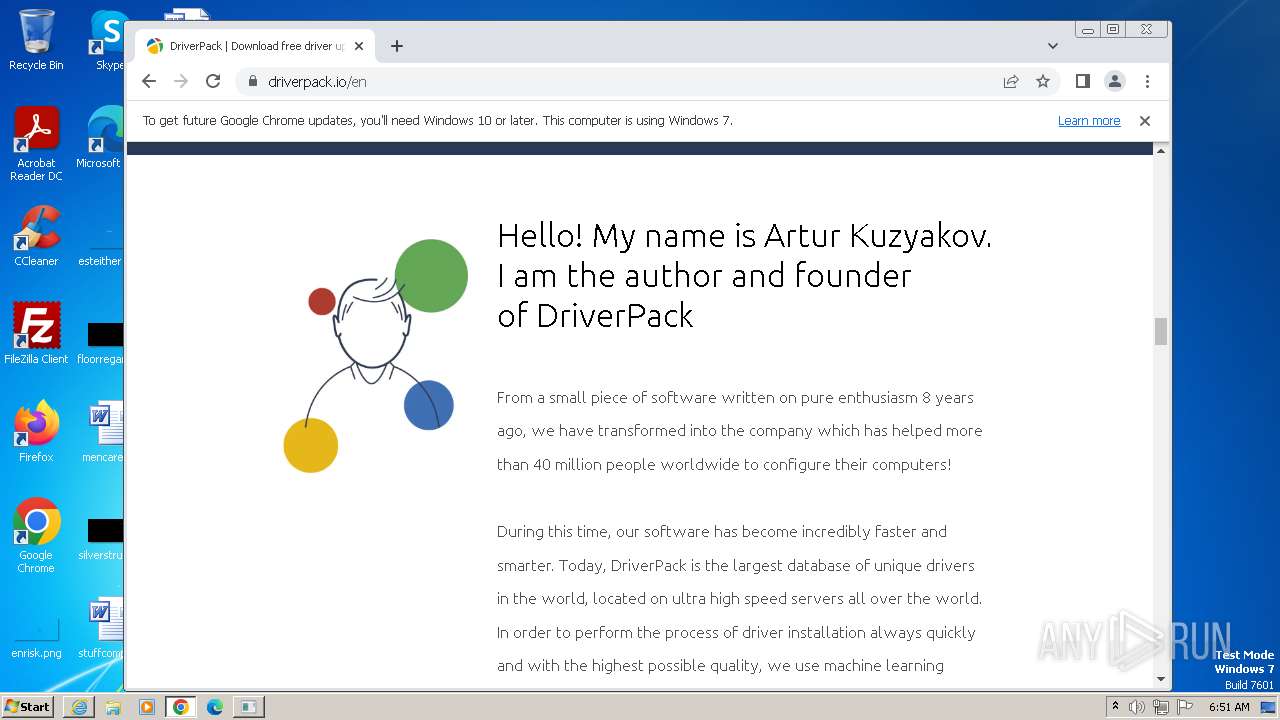1280x720 pixels.
Task: Go back to the previous page
Action: [x=149, y=81]
